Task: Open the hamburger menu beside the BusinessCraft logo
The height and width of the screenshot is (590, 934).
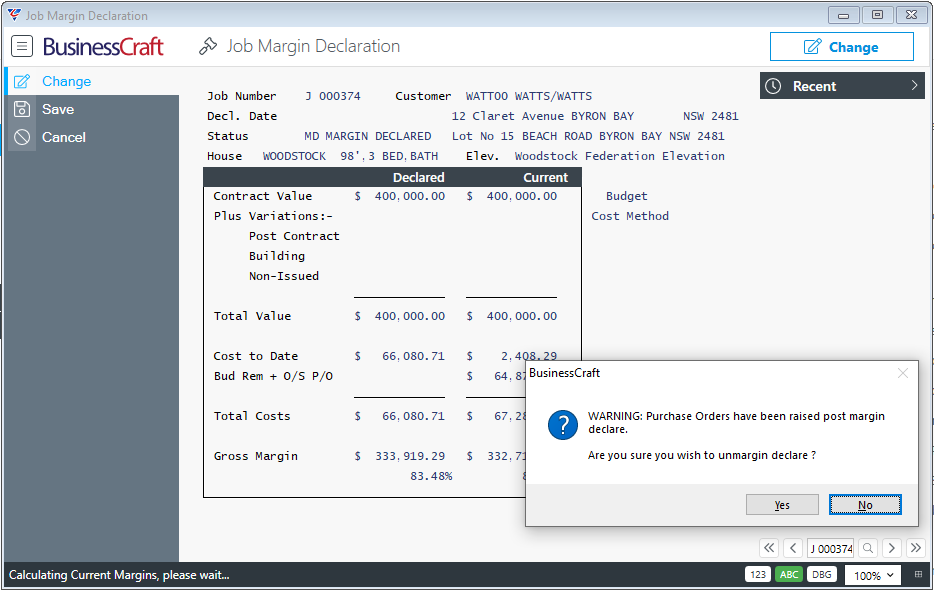Action: (x=22, y=46)
